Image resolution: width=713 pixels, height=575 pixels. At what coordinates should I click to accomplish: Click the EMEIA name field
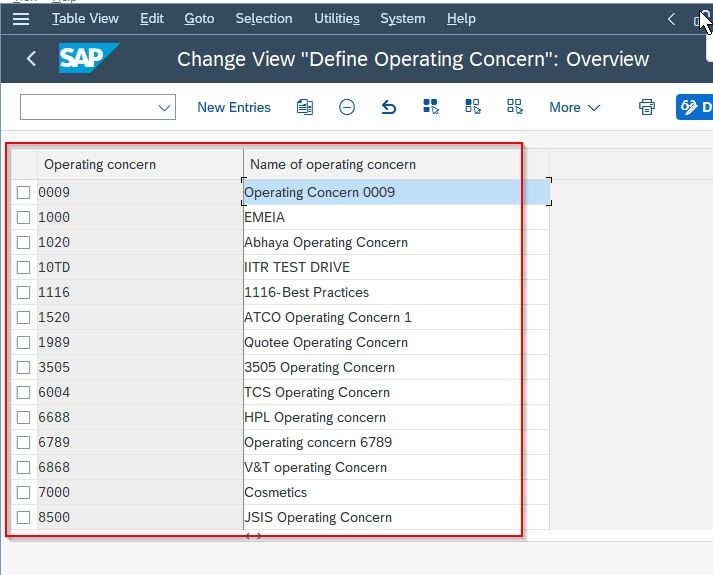[x=396, y=217]
